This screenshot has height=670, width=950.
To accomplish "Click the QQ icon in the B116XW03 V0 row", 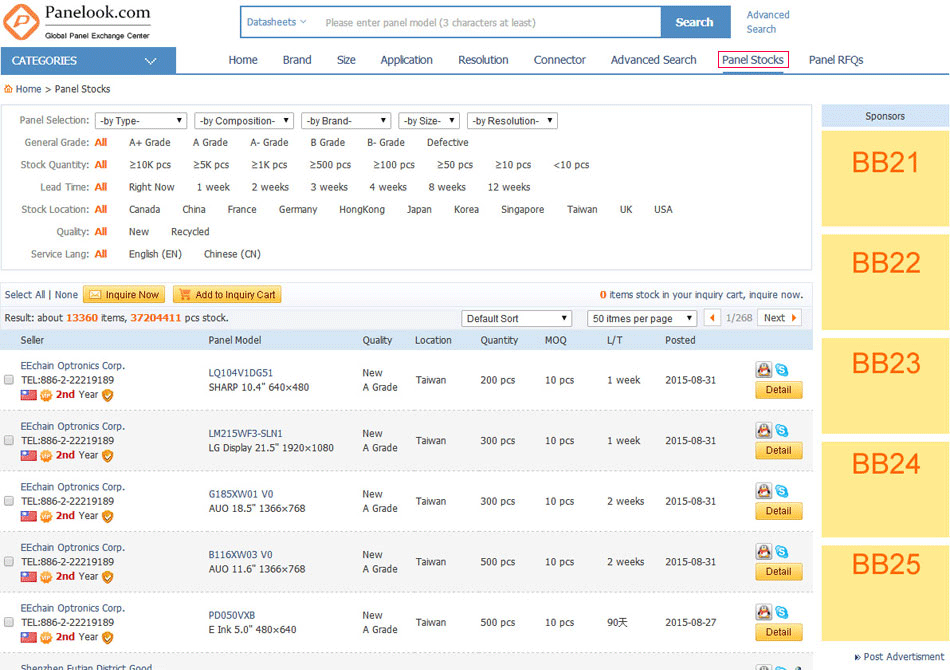I will (763, 552).
